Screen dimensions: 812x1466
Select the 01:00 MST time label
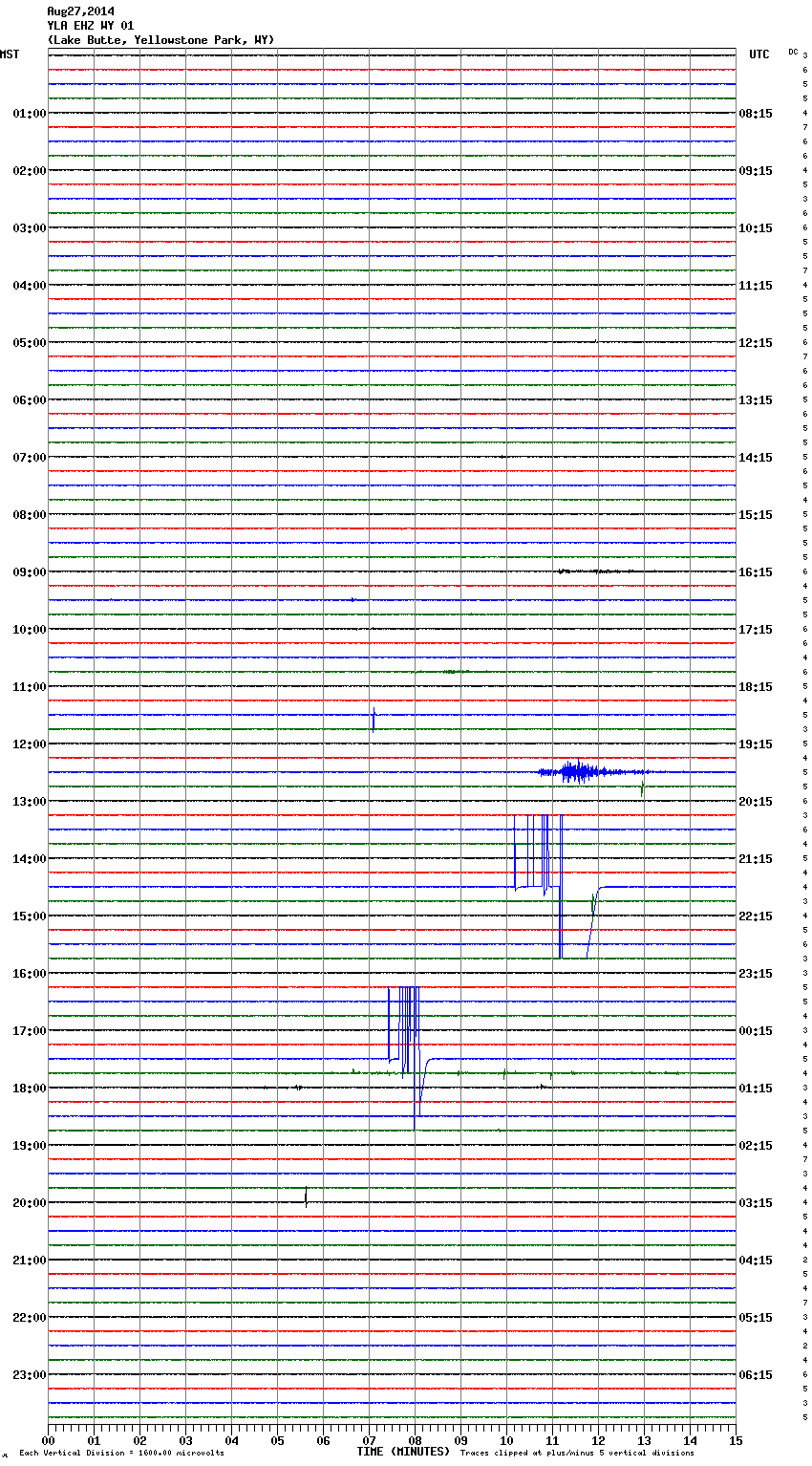[x=30, y=114]
